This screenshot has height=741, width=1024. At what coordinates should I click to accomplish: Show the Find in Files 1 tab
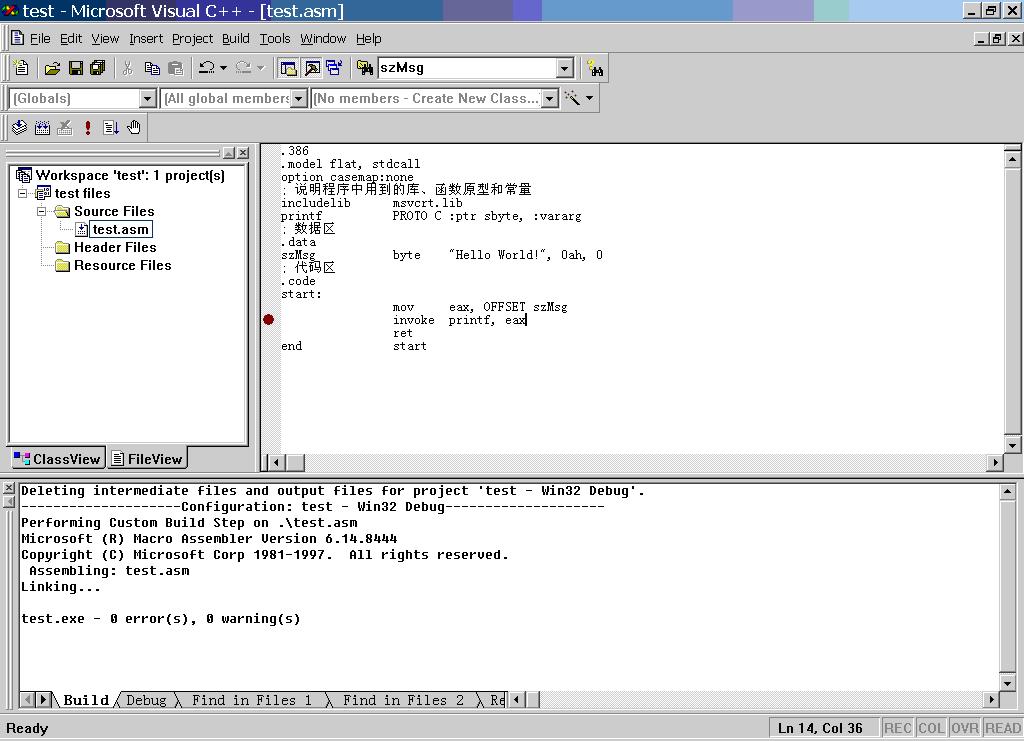[251, 700]
